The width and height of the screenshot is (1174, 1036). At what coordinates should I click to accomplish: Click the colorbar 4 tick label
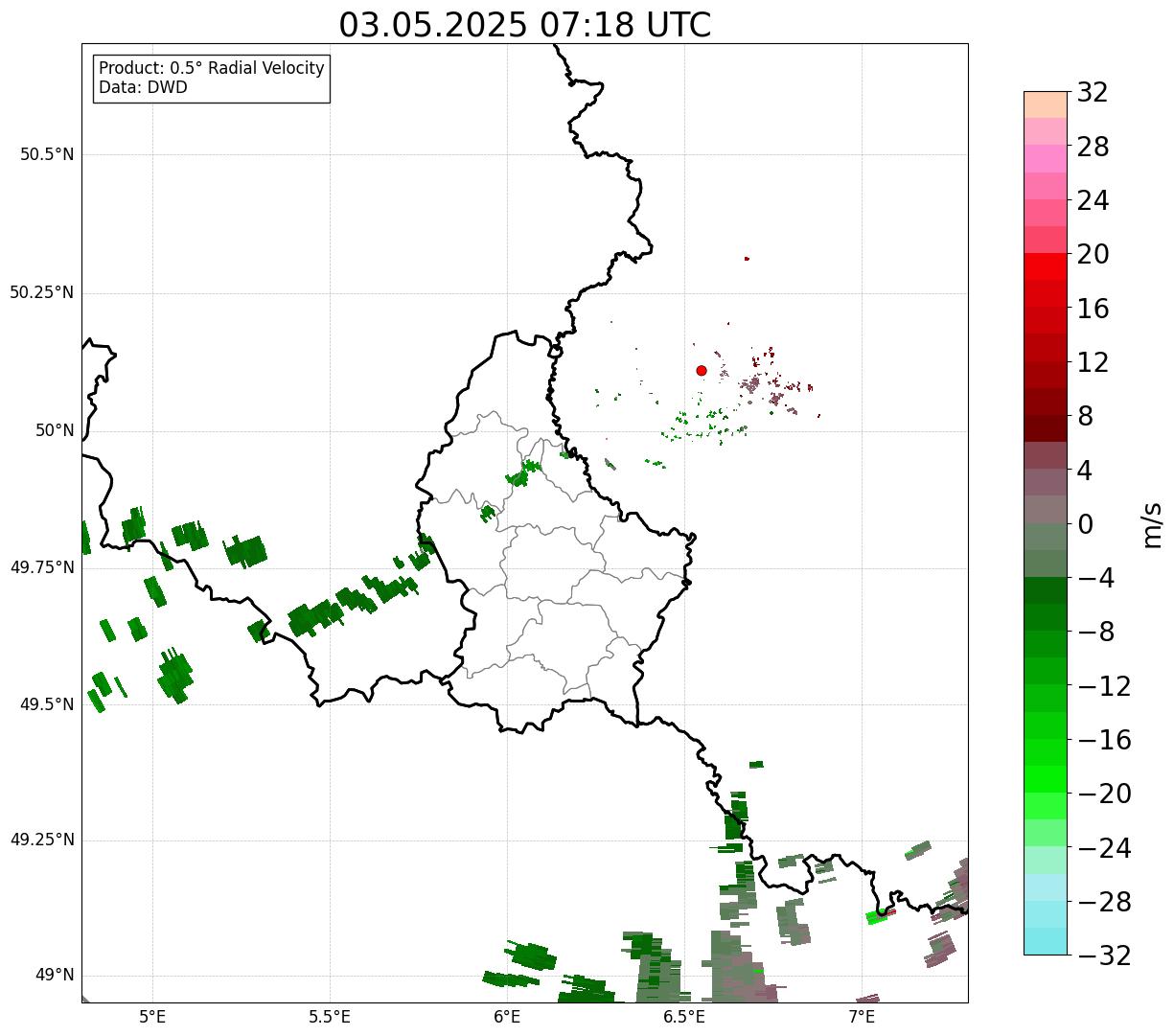(1085, 470)
